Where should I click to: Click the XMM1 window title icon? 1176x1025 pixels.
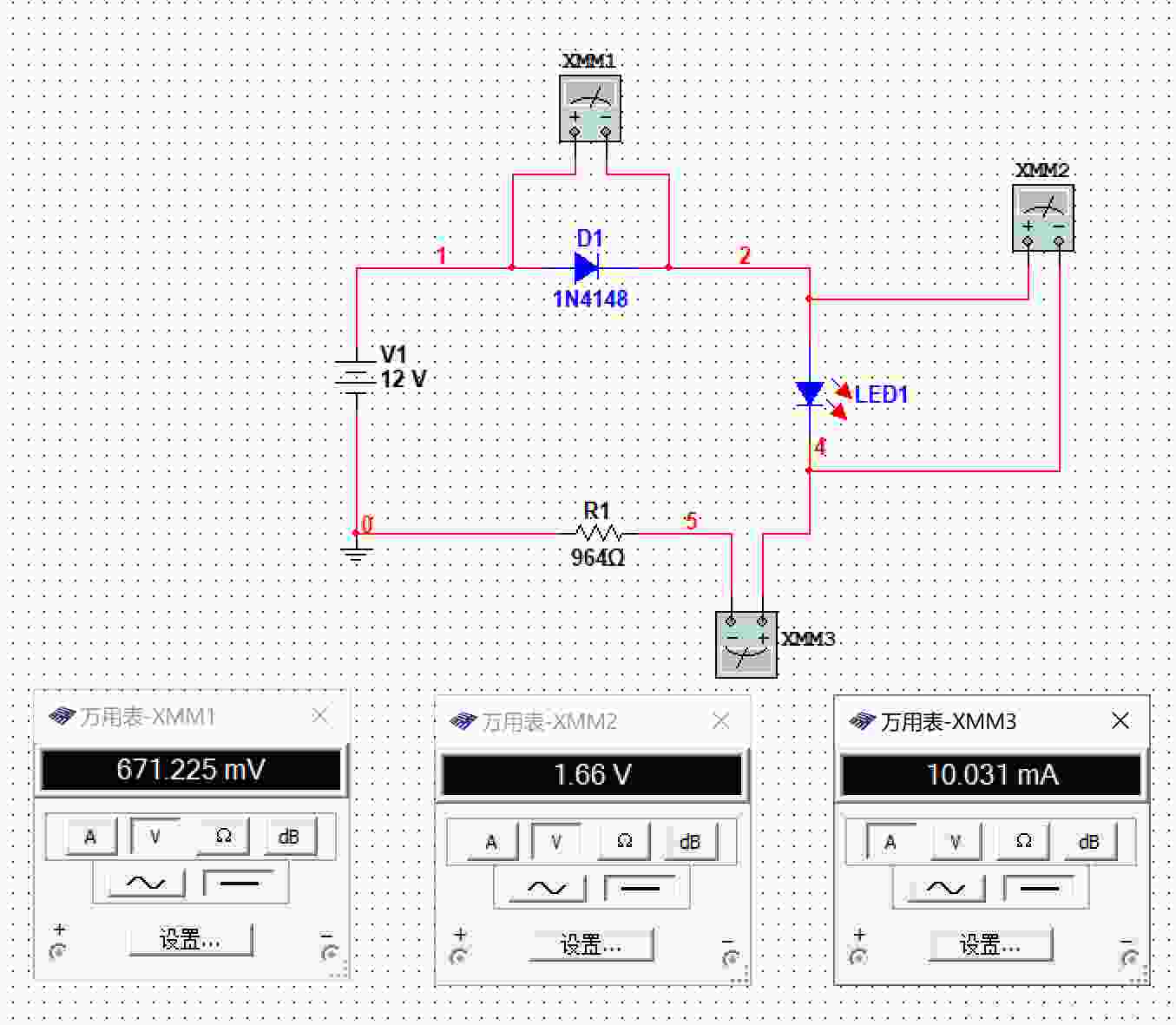pos(62,716)
